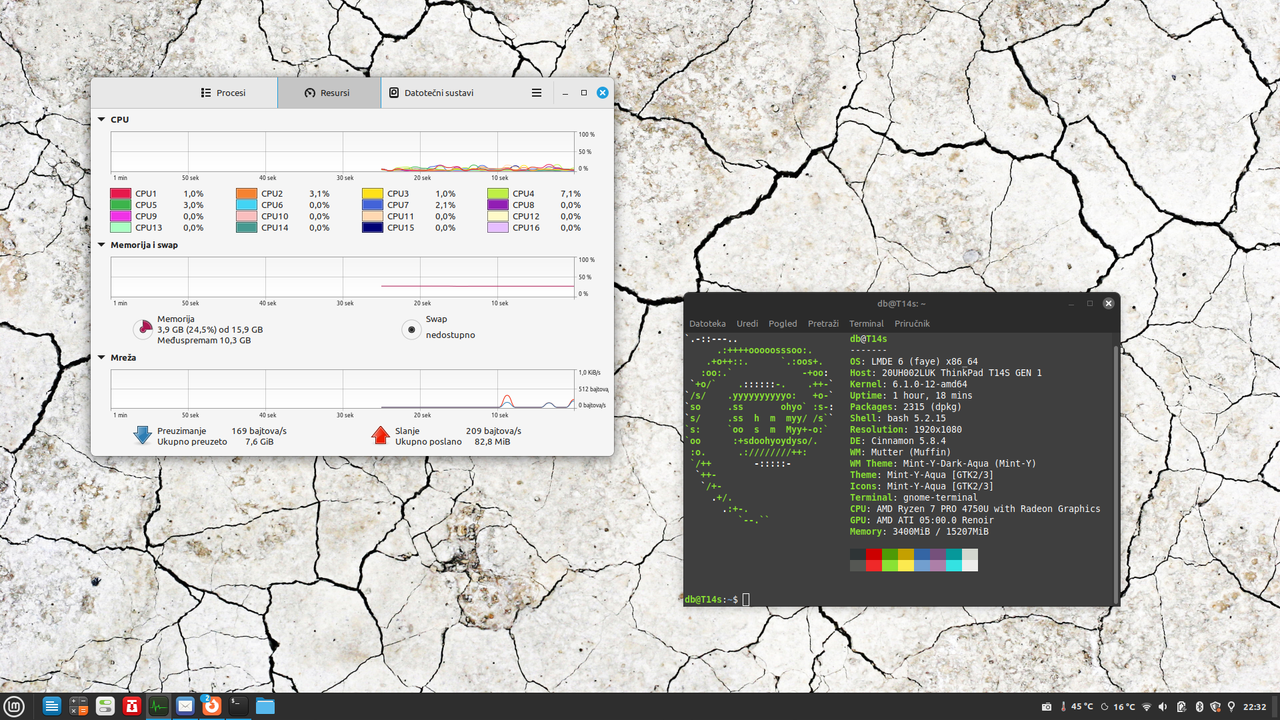Screen dimensions: 1280x720
Task: Open the weather applet showing 16 °C
Action: point(1118,707)
